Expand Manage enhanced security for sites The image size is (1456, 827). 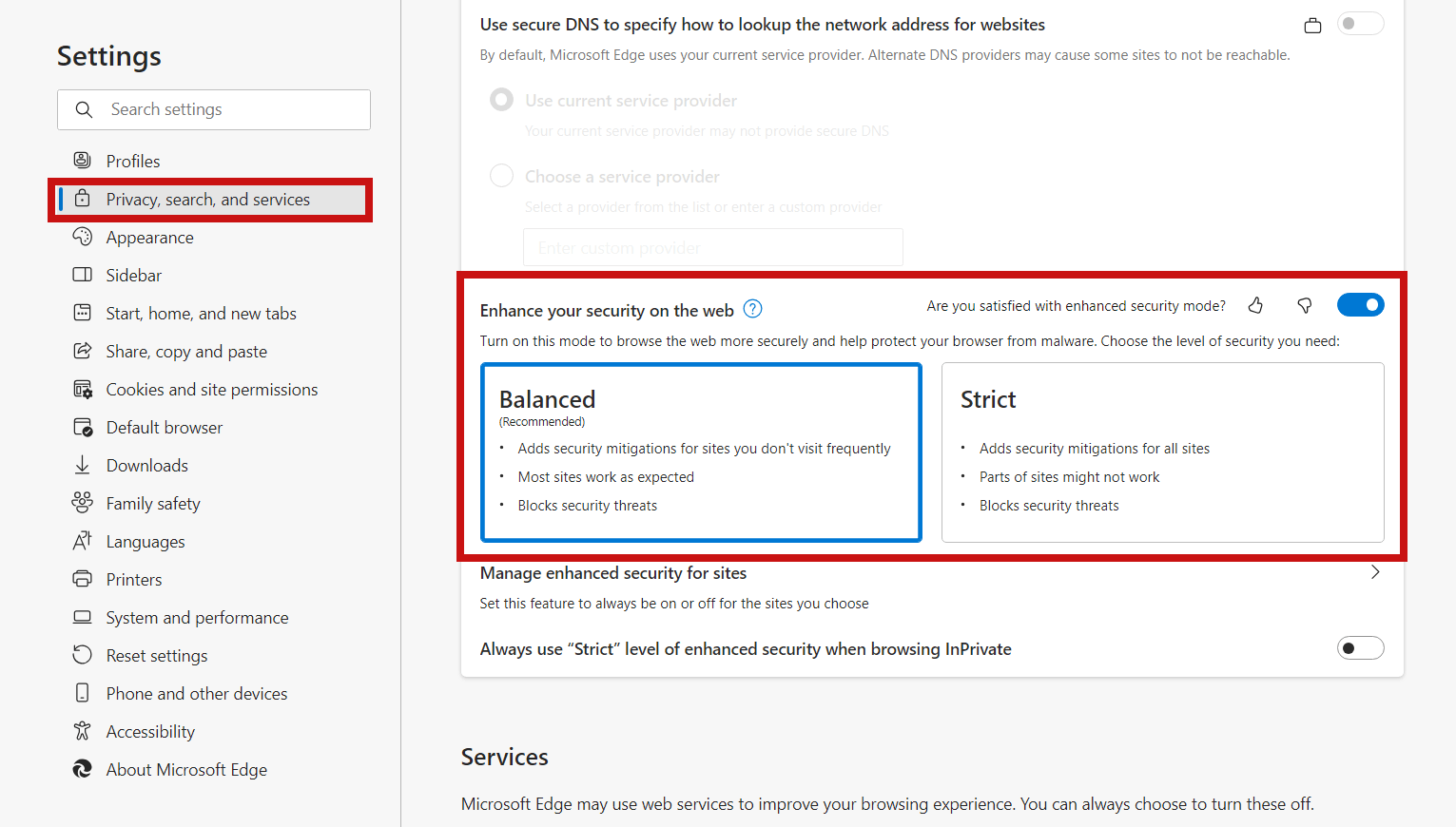1375,572
